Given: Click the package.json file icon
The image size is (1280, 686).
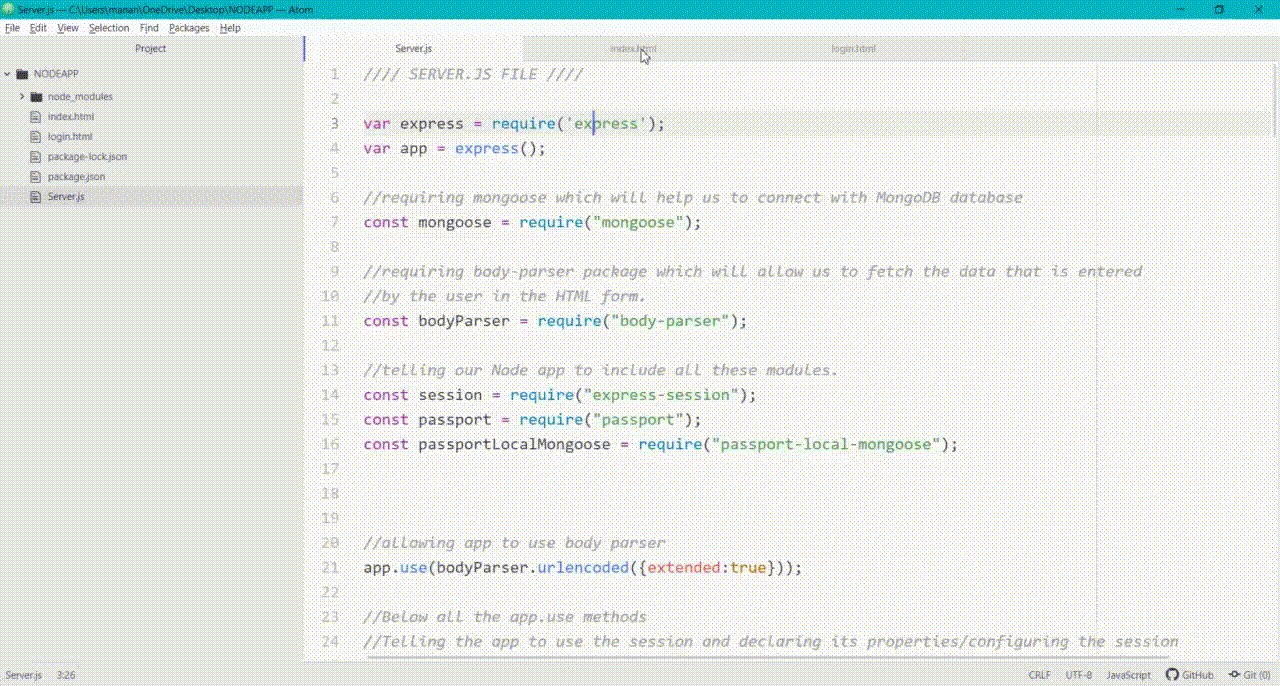Looking at the screenshot, I should coord(36,177).
